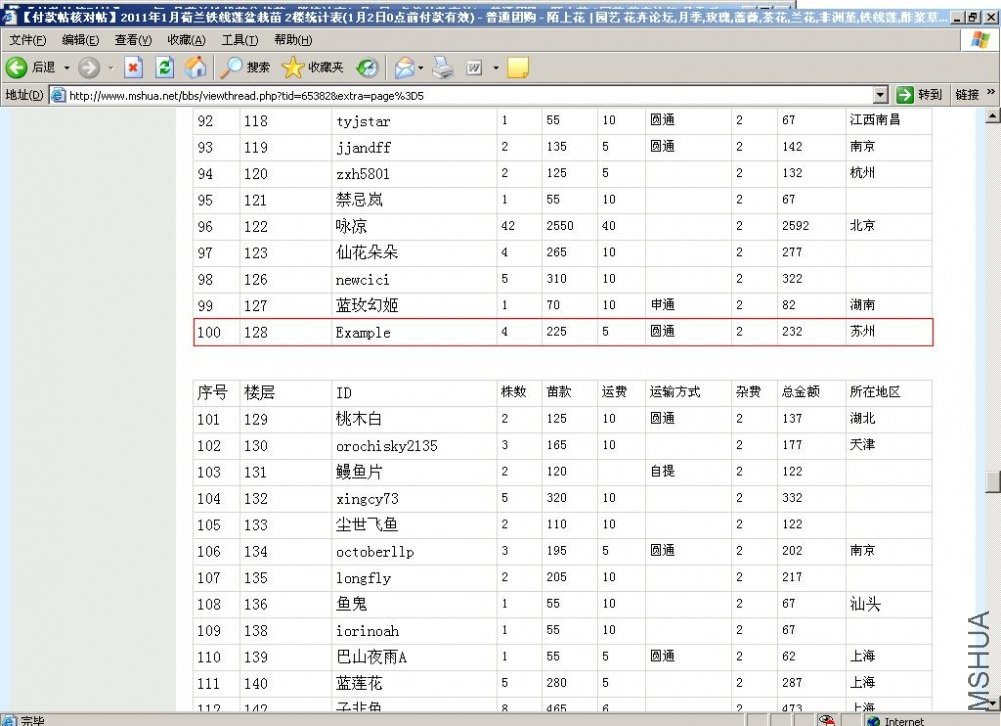Click the Forward arrow button
1001x726 pixels.
click(89, 67)
